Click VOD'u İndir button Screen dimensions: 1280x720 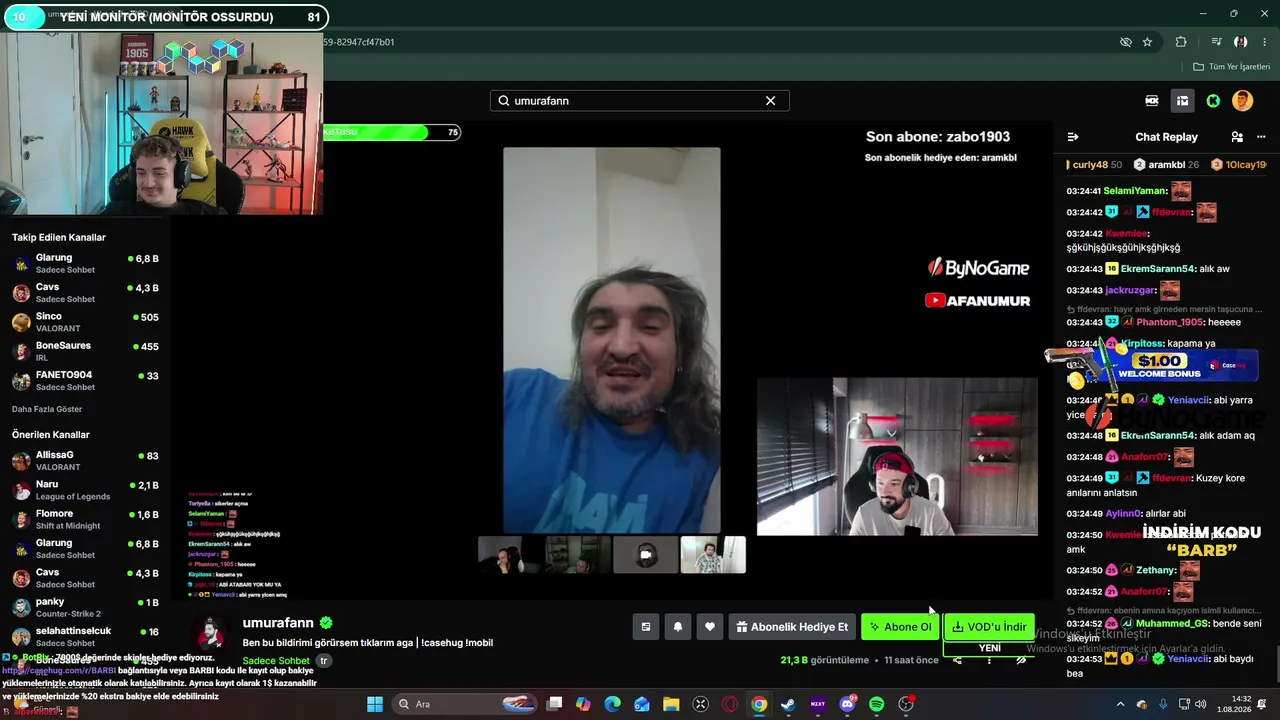pos(989,627)
